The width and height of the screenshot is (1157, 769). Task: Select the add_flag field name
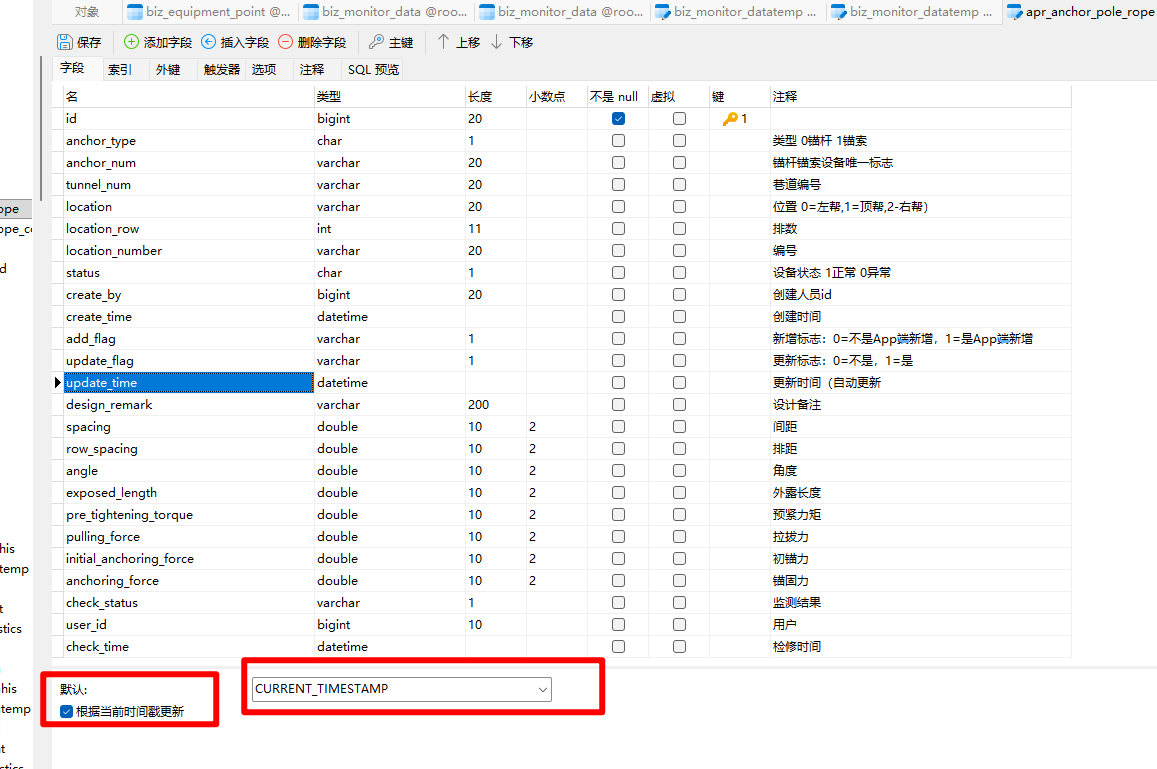(91, 339)
